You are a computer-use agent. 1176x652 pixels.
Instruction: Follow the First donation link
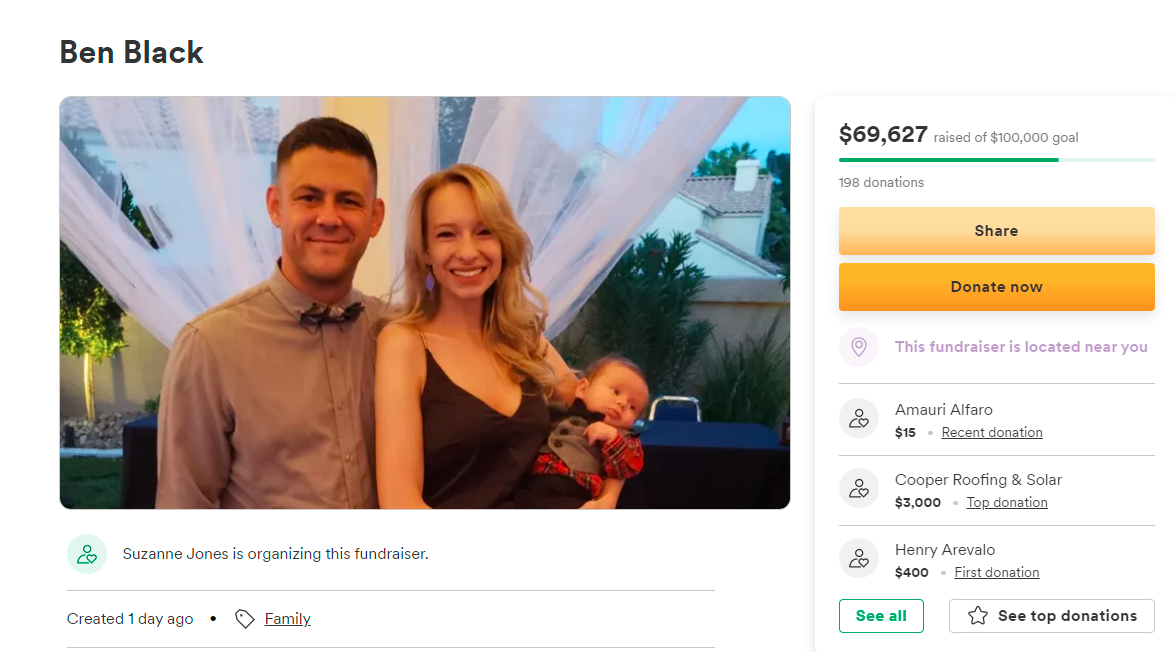click(x=997, y=573)
